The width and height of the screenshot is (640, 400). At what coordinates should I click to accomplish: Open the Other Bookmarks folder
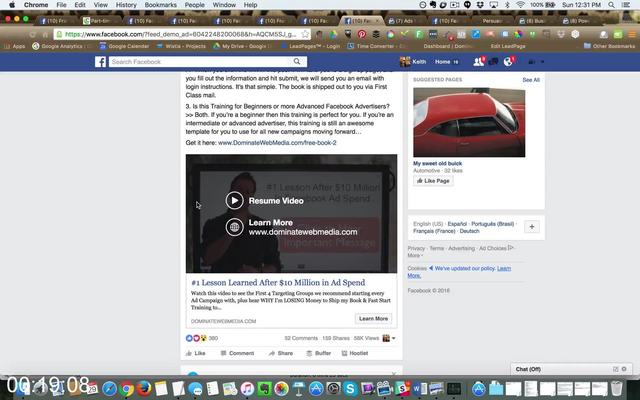pyautogui.click(x=609, y=46)
